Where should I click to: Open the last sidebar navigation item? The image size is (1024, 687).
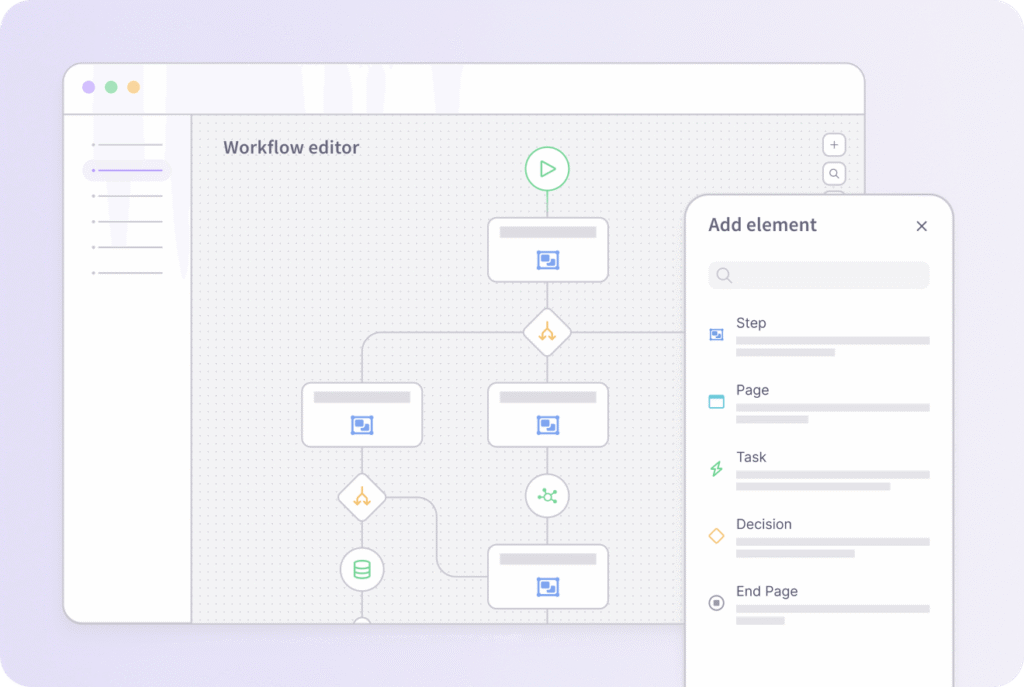[127, 272]
